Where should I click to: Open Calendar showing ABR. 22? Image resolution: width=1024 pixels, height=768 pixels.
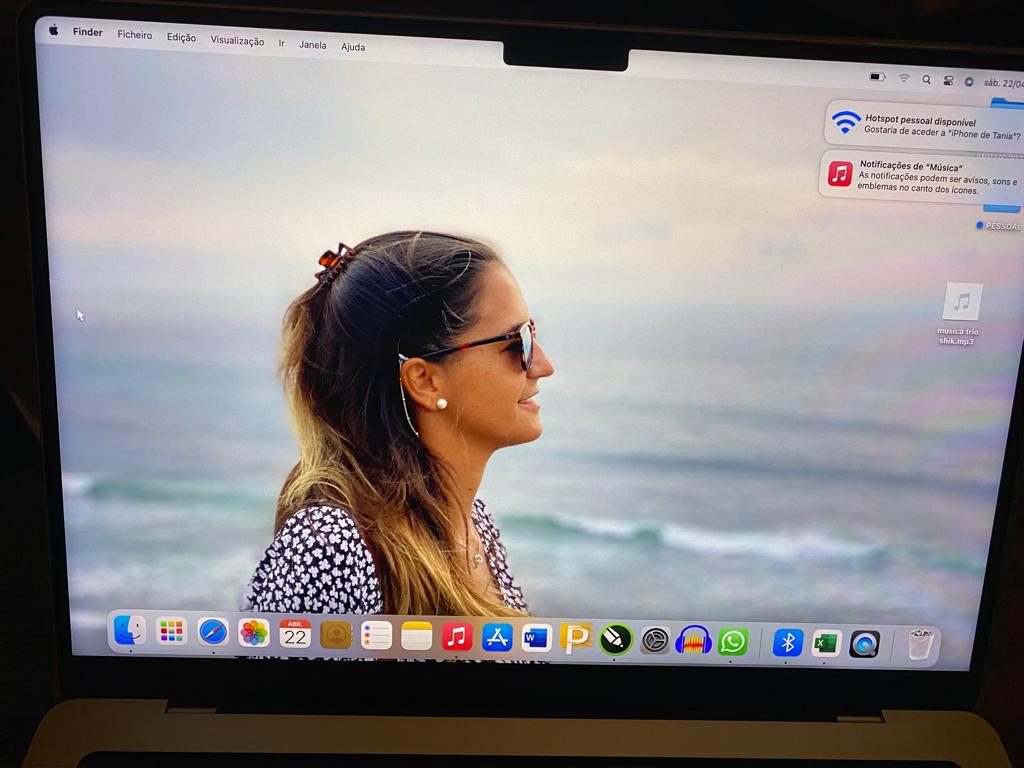click(x=295, y=633)
